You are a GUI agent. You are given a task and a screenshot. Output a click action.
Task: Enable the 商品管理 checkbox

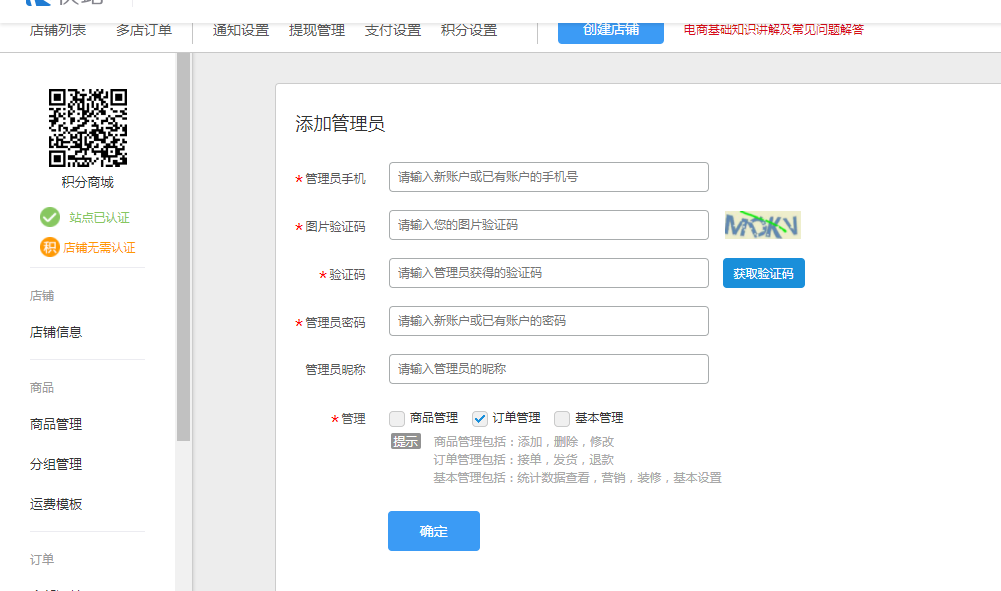pos(397,418)
